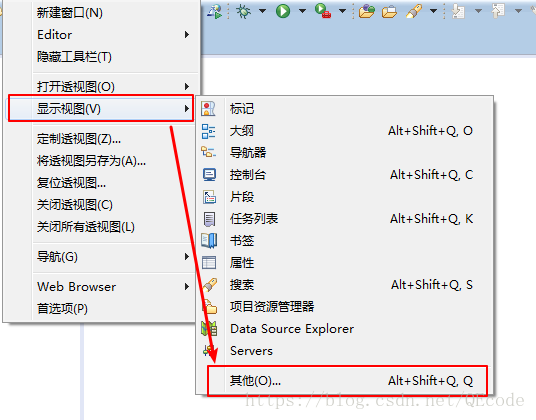
Task: Click the 片段 snippets view icon
Action: (209, 197)
